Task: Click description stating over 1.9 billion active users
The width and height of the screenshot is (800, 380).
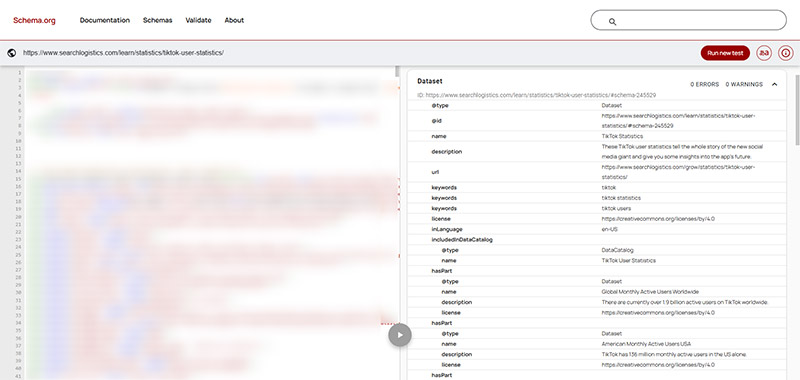Action: pos(685,302)
